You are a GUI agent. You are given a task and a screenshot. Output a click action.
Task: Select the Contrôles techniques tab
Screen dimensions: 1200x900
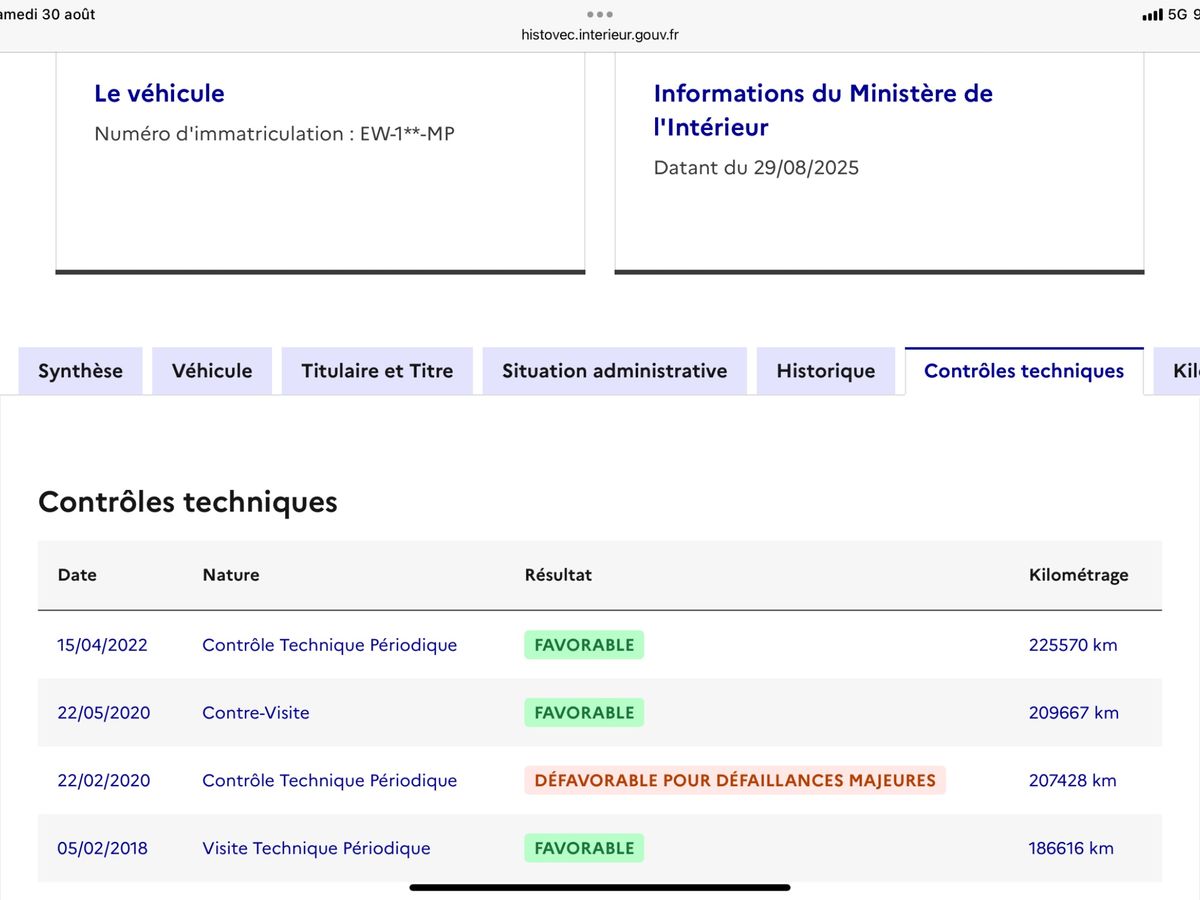click(x=1023, y=371)
